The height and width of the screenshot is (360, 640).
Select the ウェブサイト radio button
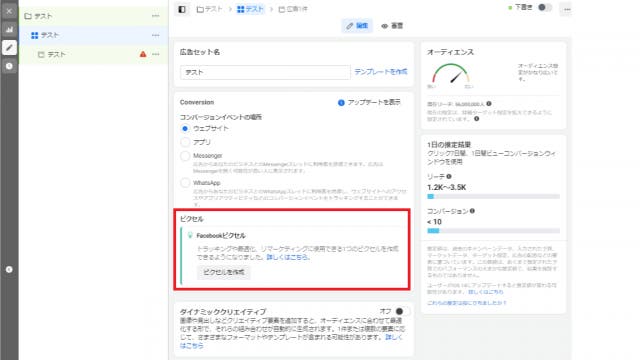pyautogui.click(x=185, y=128)
